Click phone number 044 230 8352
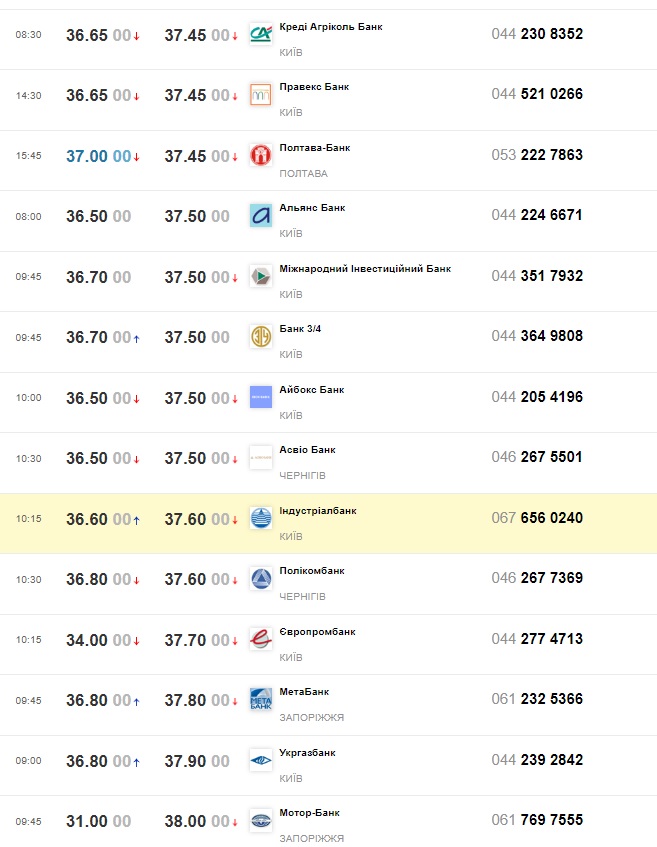 pos(537,34)
